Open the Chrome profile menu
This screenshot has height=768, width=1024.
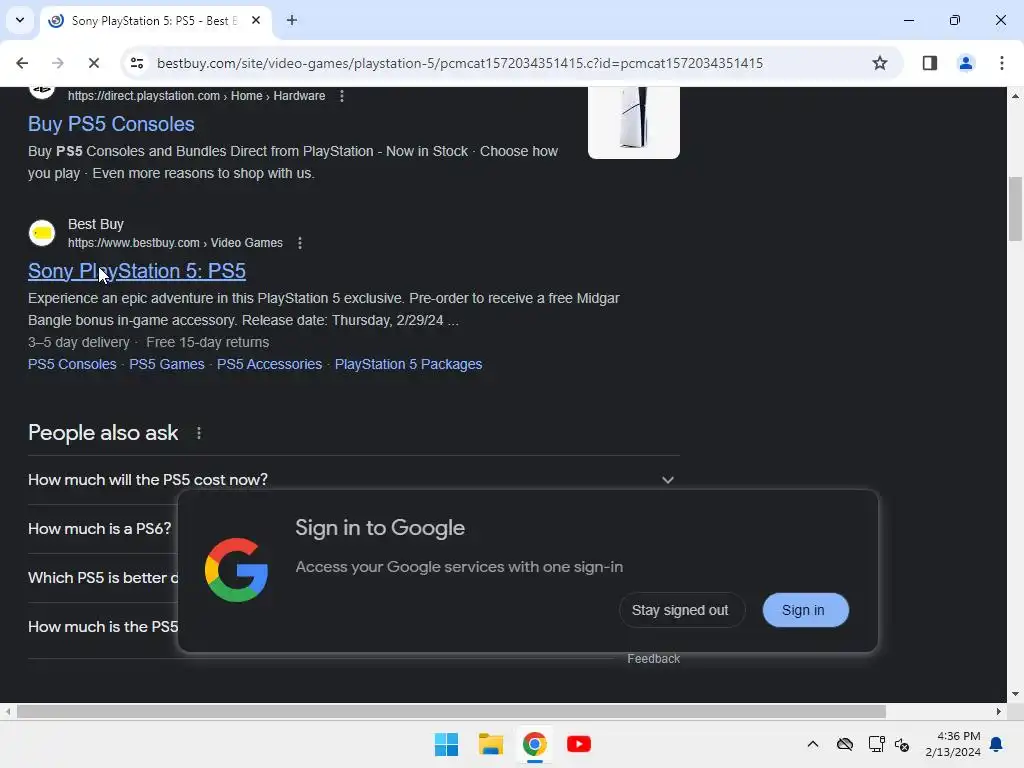tap(965, 63)
